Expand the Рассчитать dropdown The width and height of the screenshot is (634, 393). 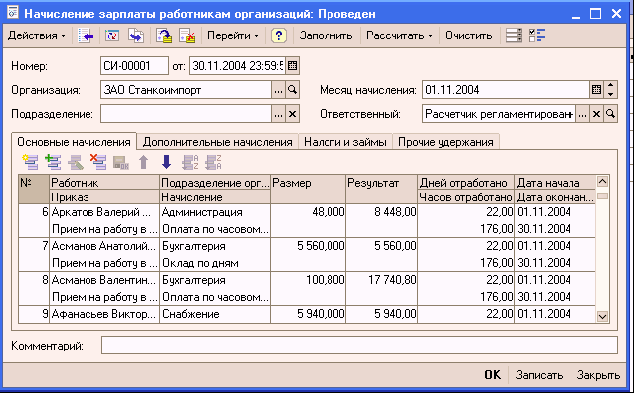pyautogui.click(x=399, y=36)
